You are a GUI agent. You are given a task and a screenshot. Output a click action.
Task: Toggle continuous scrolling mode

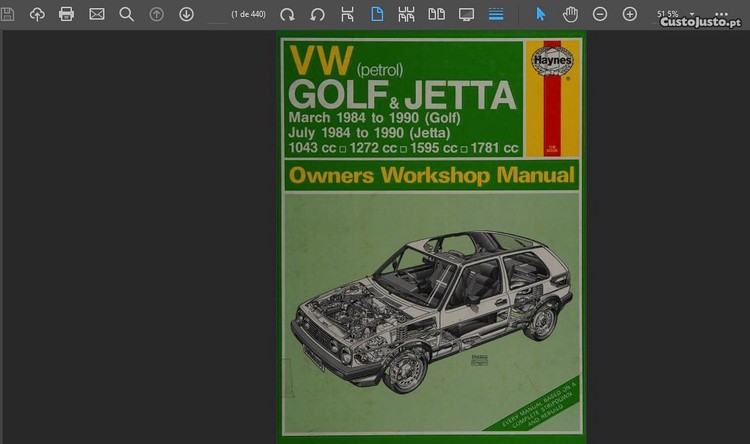[496, 14]
